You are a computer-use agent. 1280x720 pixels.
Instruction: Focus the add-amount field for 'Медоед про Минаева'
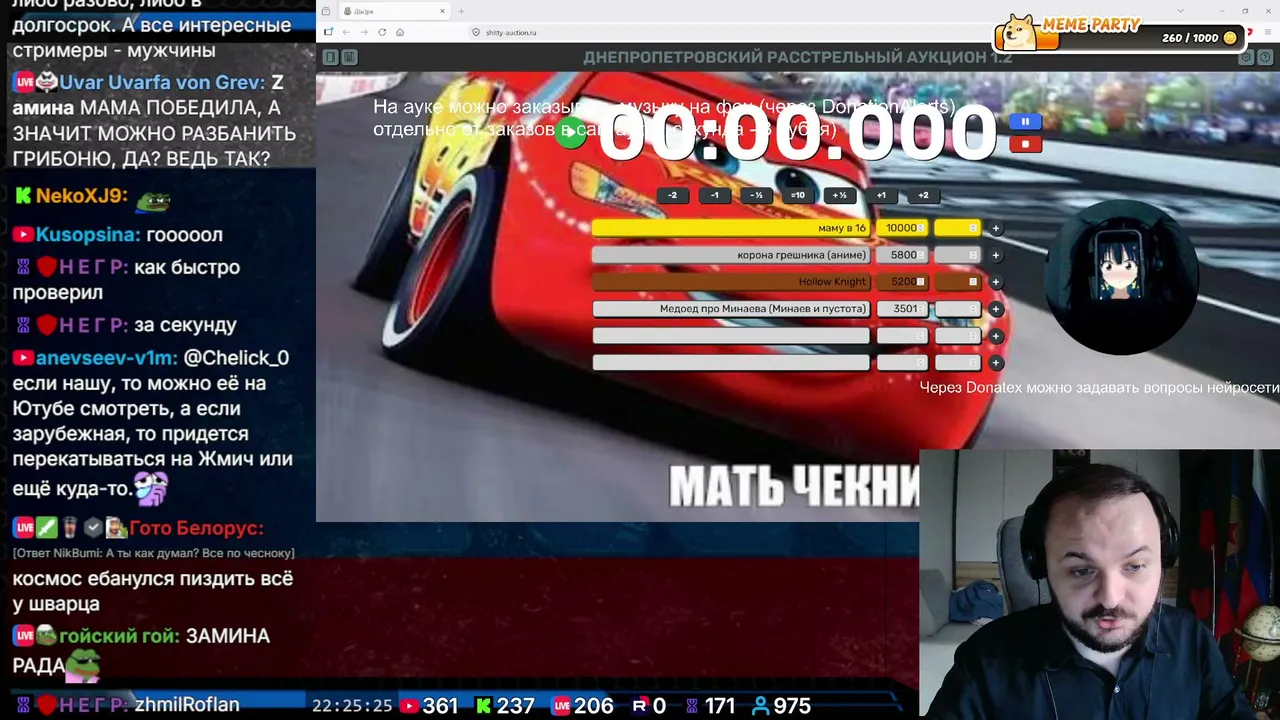(x=958, y=309)
